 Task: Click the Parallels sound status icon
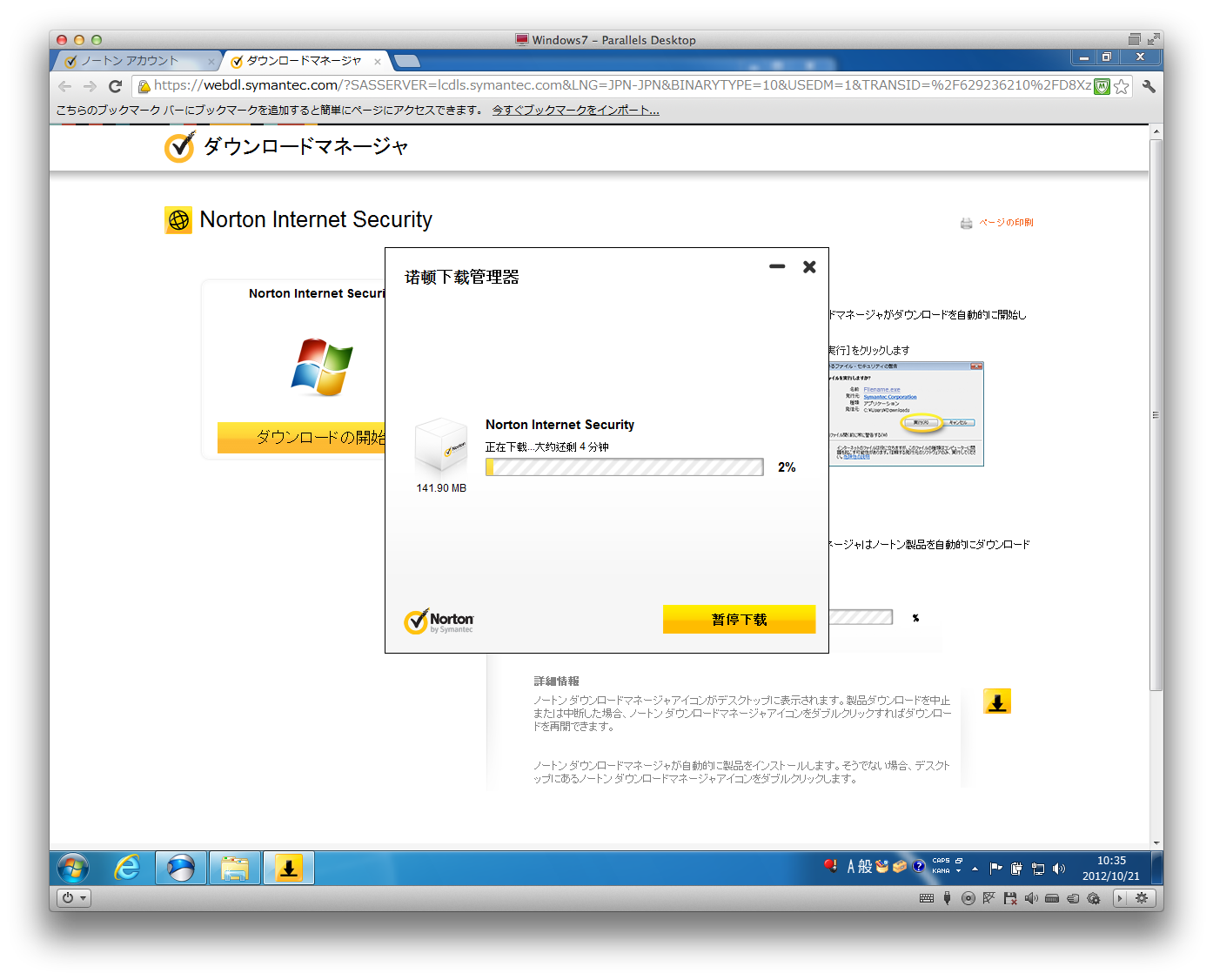point(1031,898)
